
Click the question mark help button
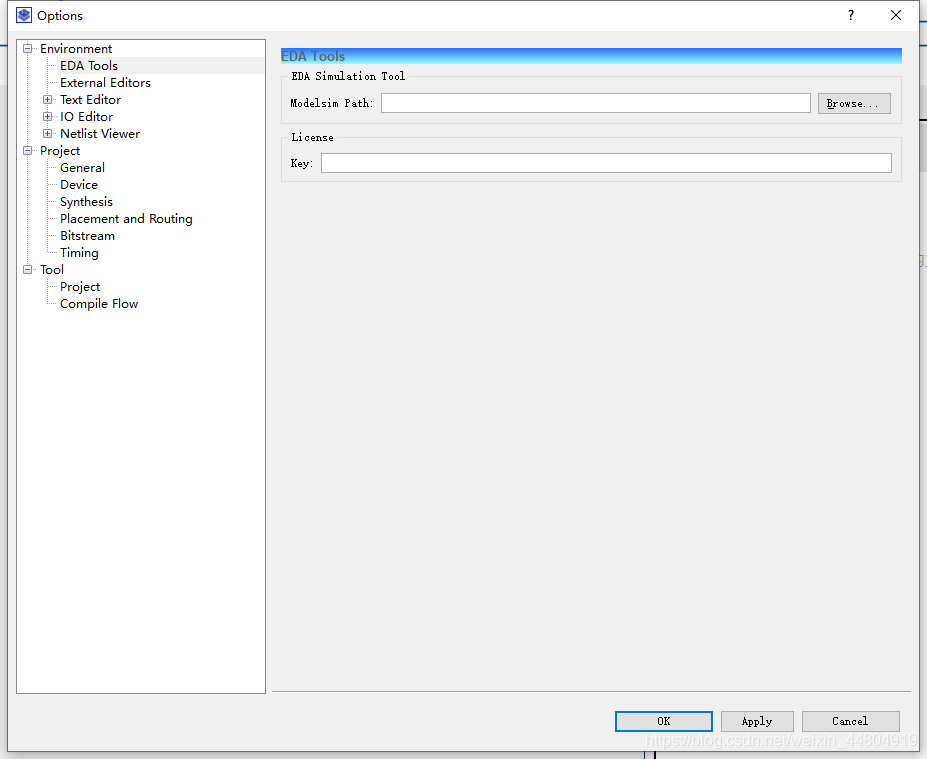(851, 15)
